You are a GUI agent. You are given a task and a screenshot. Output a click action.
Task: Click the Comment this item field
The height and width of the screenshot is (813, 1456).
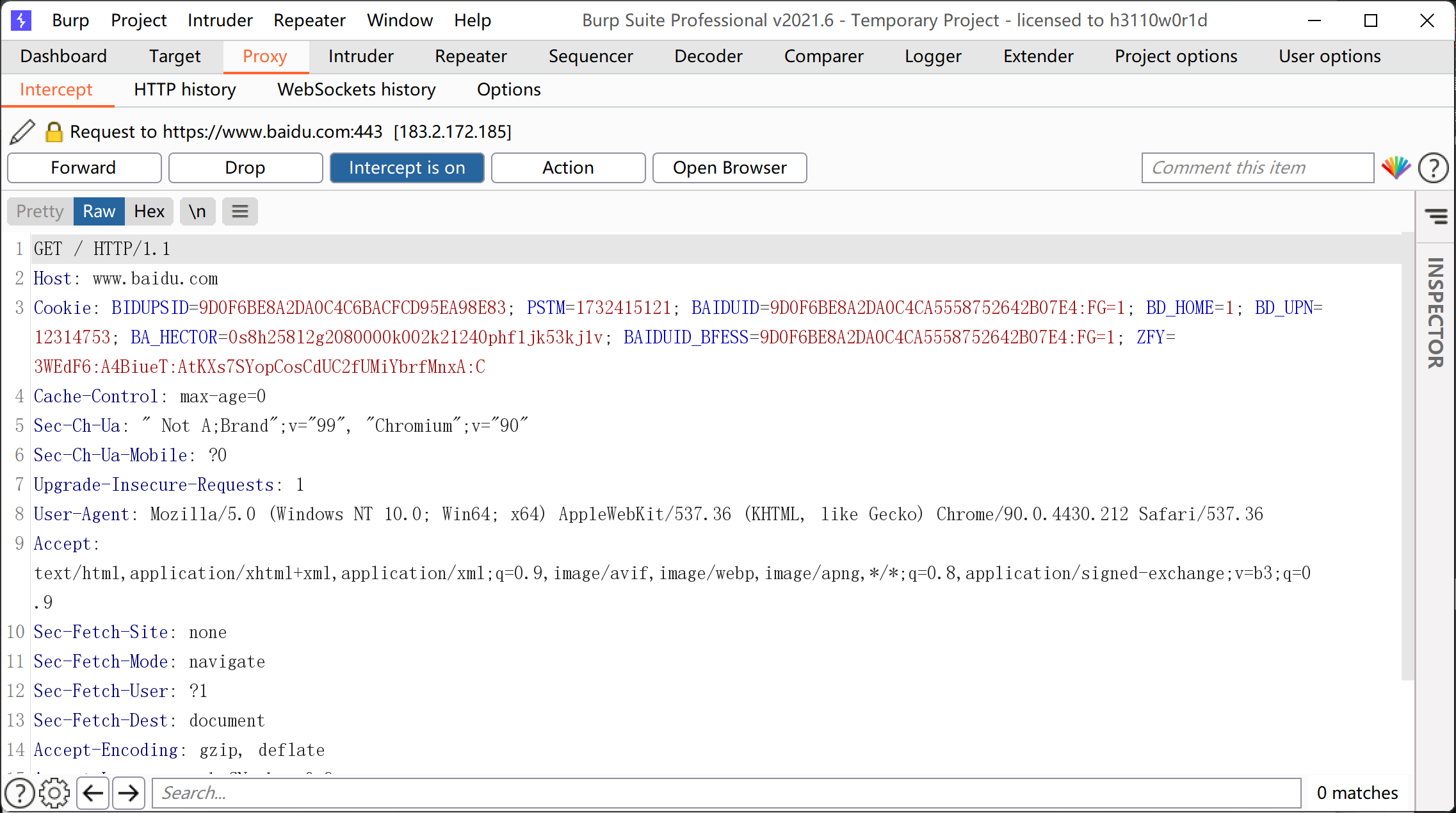coord(1258,168)
